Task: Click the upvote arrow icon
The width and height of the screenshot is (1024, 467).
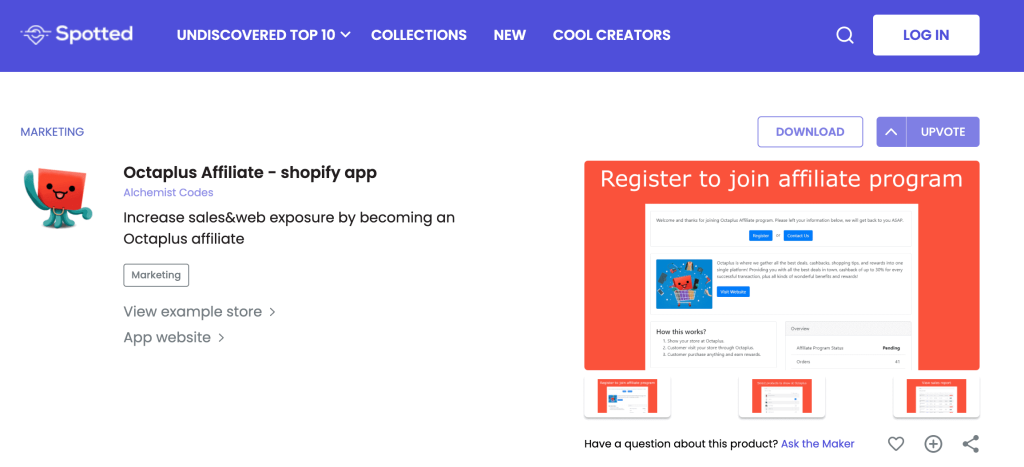Action: point(891,132)
